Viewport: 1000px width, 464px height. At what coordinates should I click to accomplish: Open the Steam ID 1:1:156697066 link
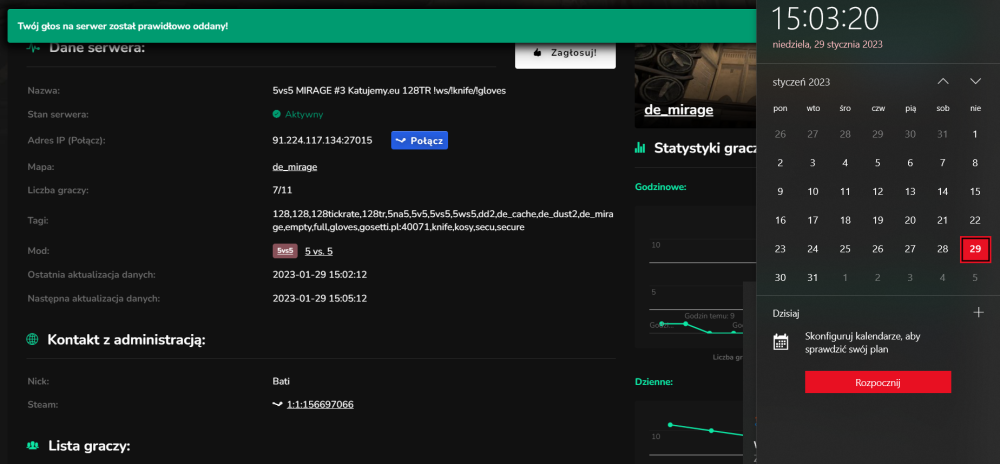coord(320,405)
